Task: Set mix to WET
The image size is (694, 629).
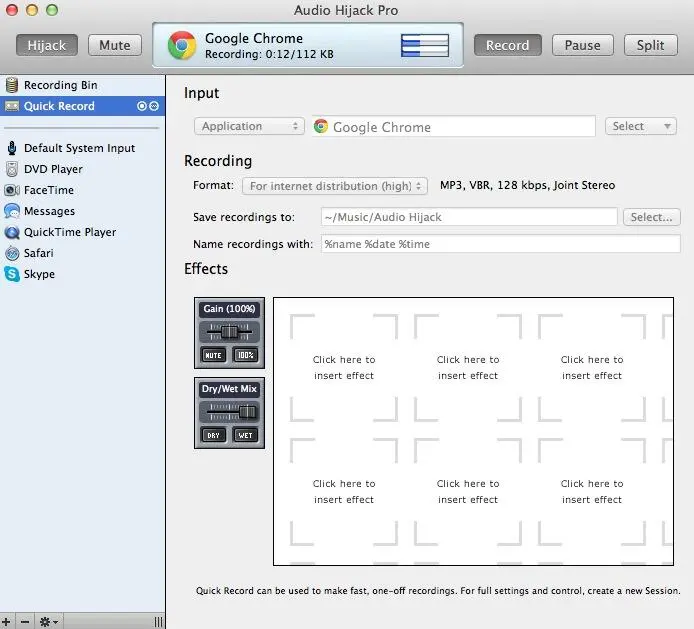Action: point(246,435)
